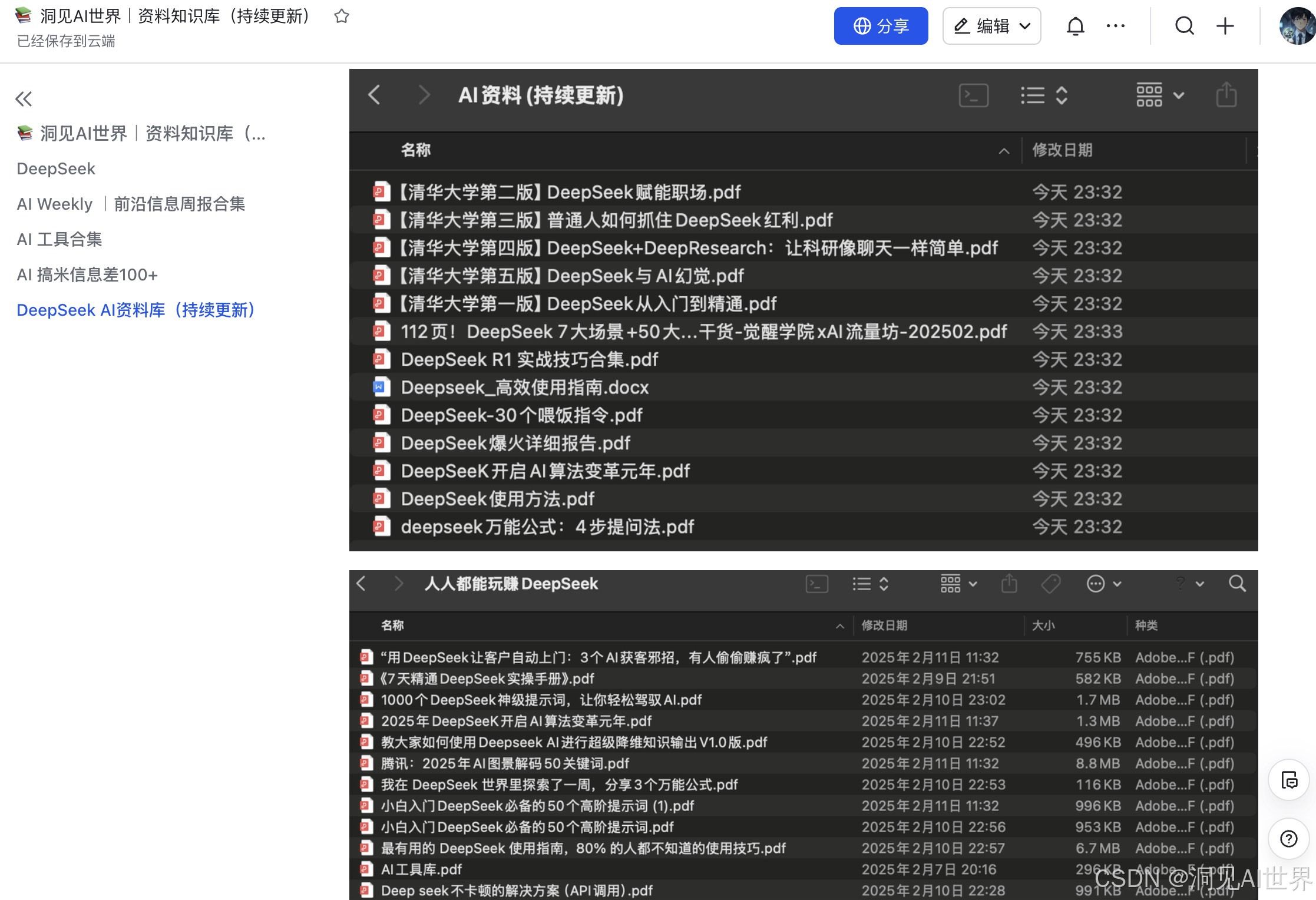
Task: Click the star favorite icon beside title
Action: [x=341, y=16]
